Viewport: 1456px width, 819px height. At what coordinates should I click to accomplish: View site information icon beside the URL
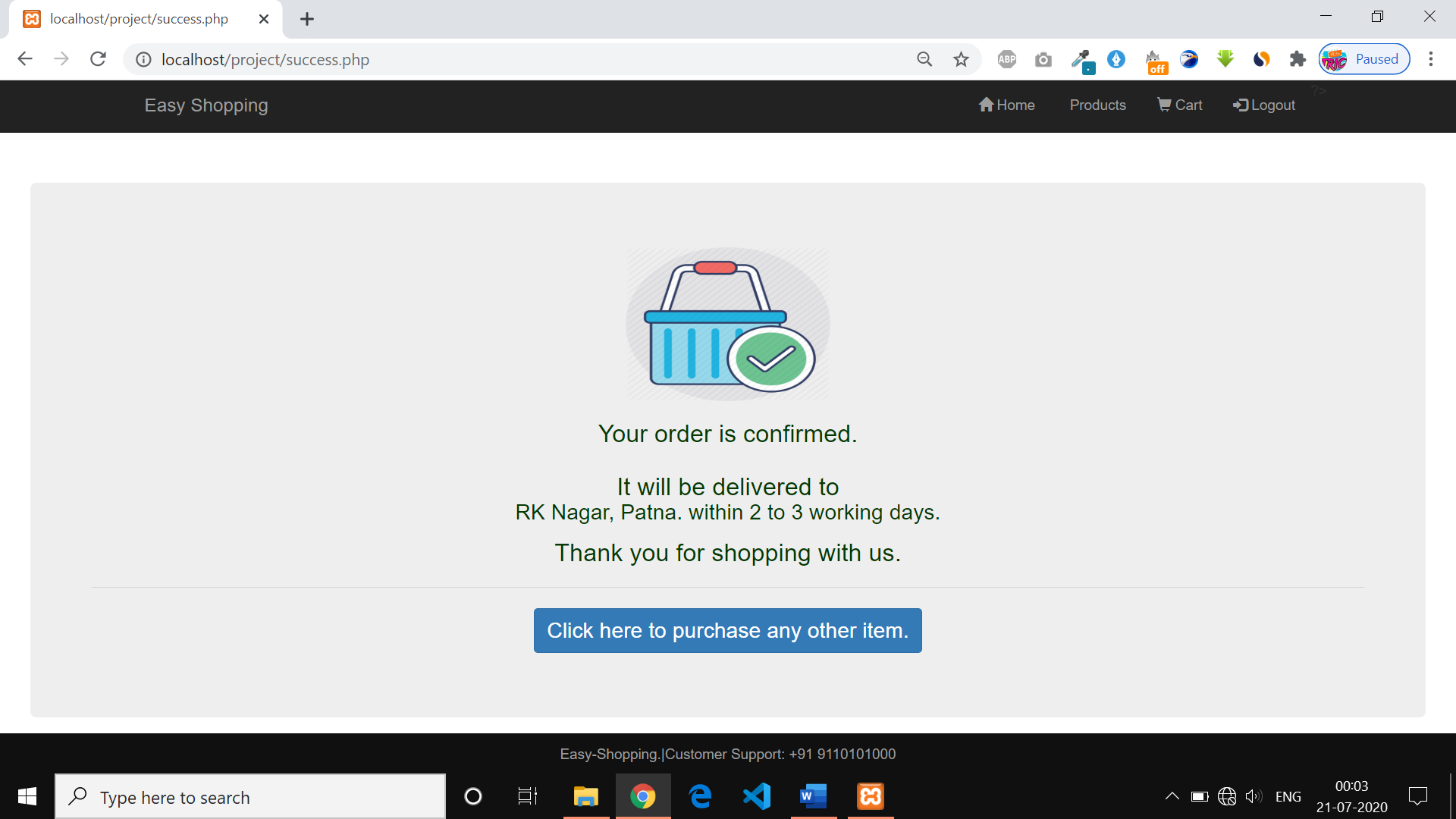coord(143,59)
